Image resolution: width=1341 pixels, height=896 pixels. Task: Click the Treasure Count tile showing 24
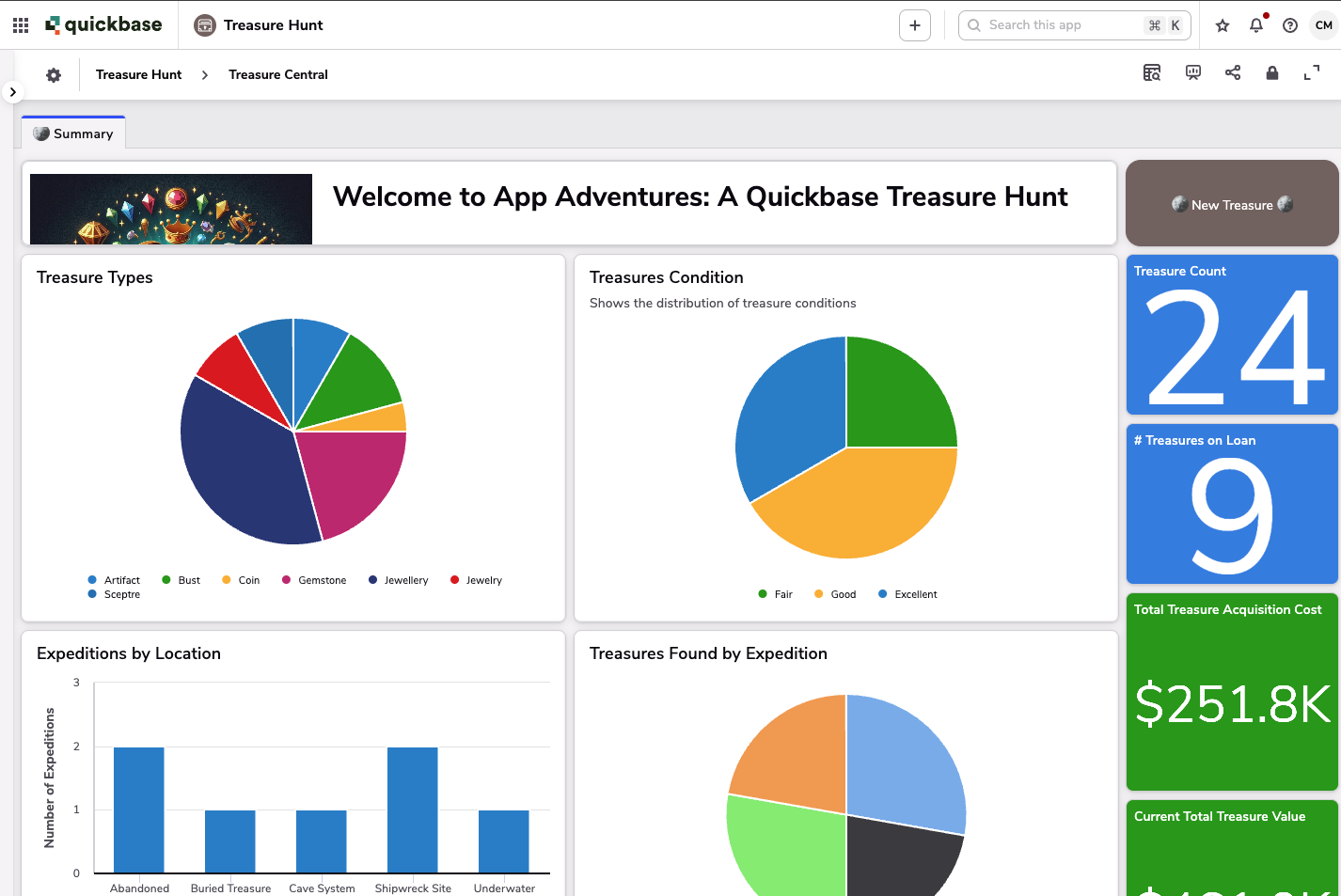[1232, 335]
